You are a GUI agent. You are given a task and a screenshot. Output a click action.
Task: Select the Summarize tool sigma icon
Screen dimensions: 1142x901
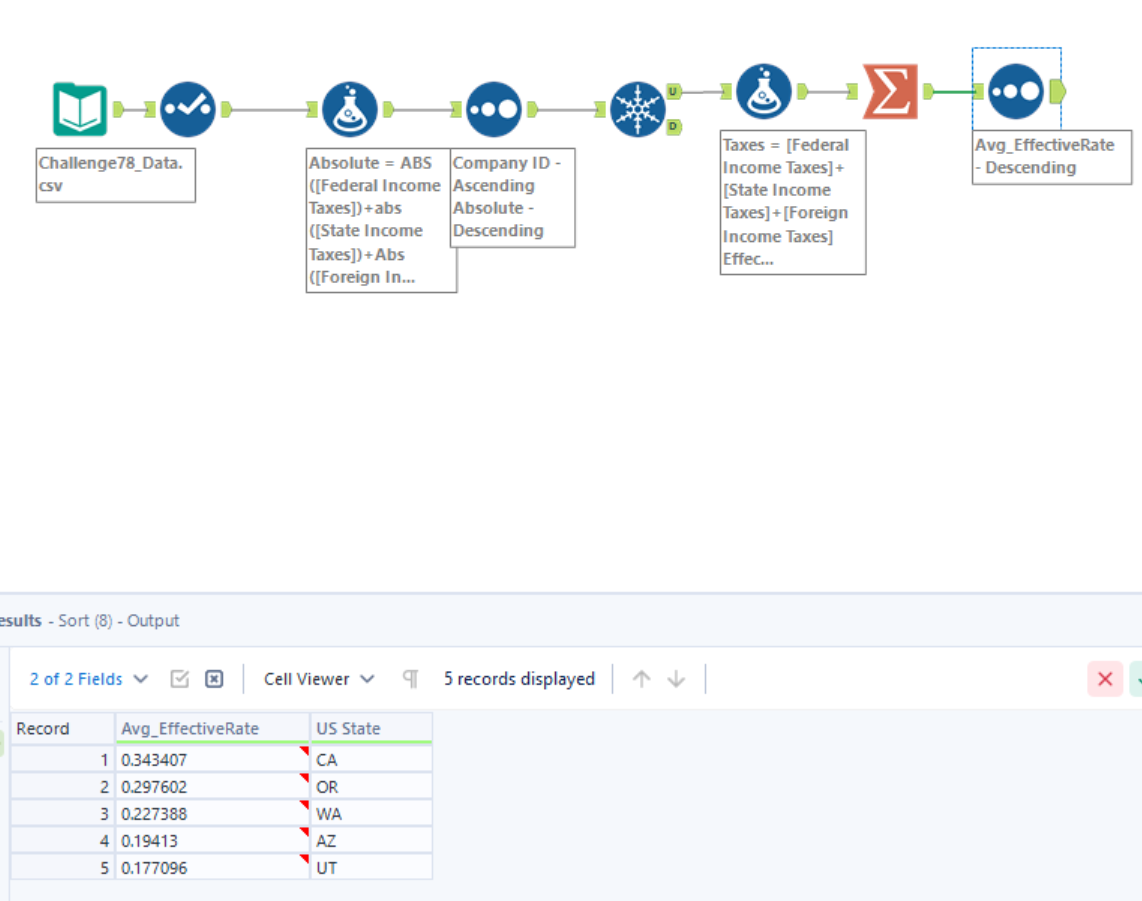[890, 91]
